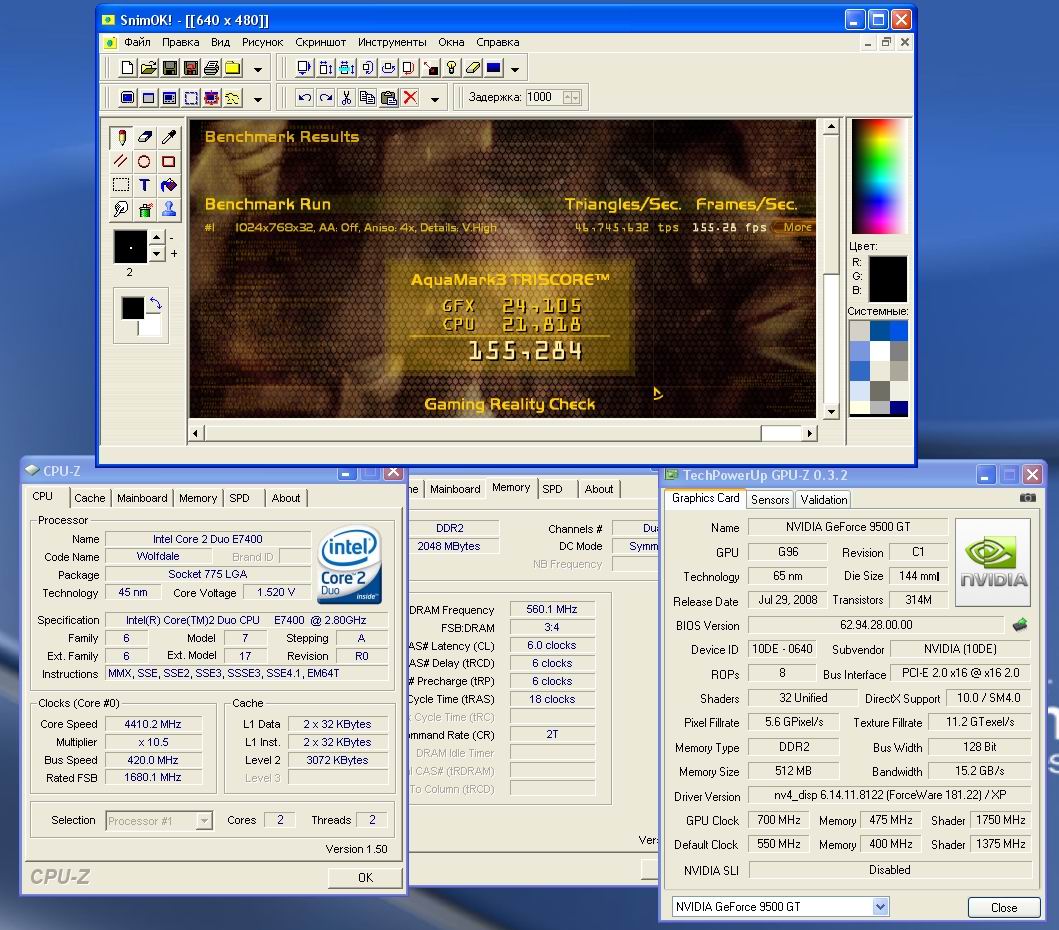Choose the Ellipse drawing tool

145,161
